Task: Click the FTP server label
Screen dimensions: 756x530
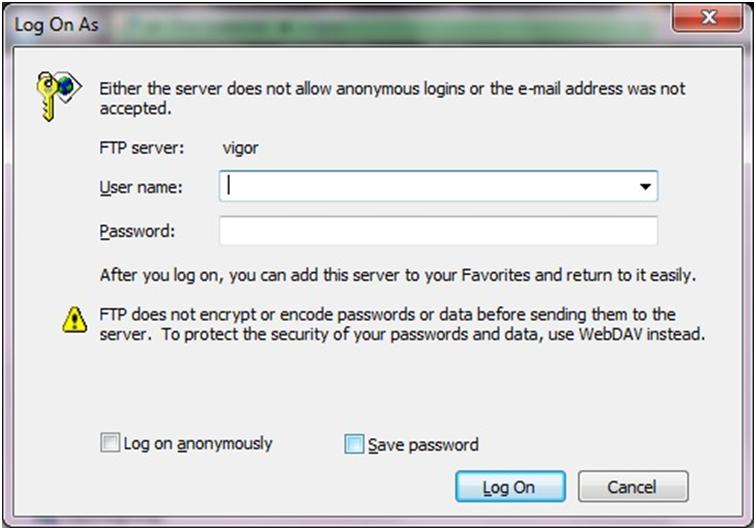Action: [x=142, y=149]
